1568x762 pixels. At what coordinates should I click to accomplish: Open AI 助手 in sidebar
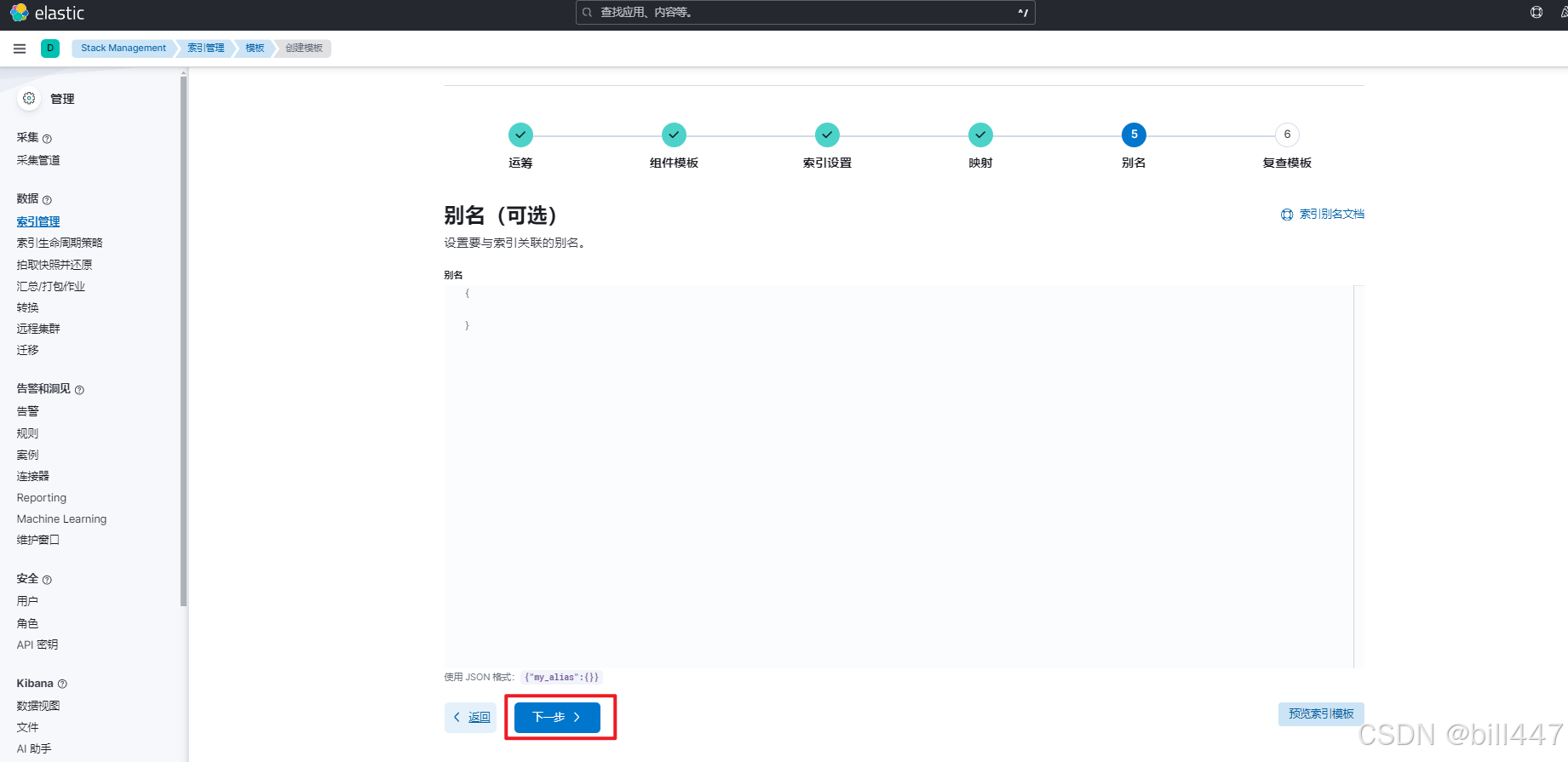click(x=34, y=748)
